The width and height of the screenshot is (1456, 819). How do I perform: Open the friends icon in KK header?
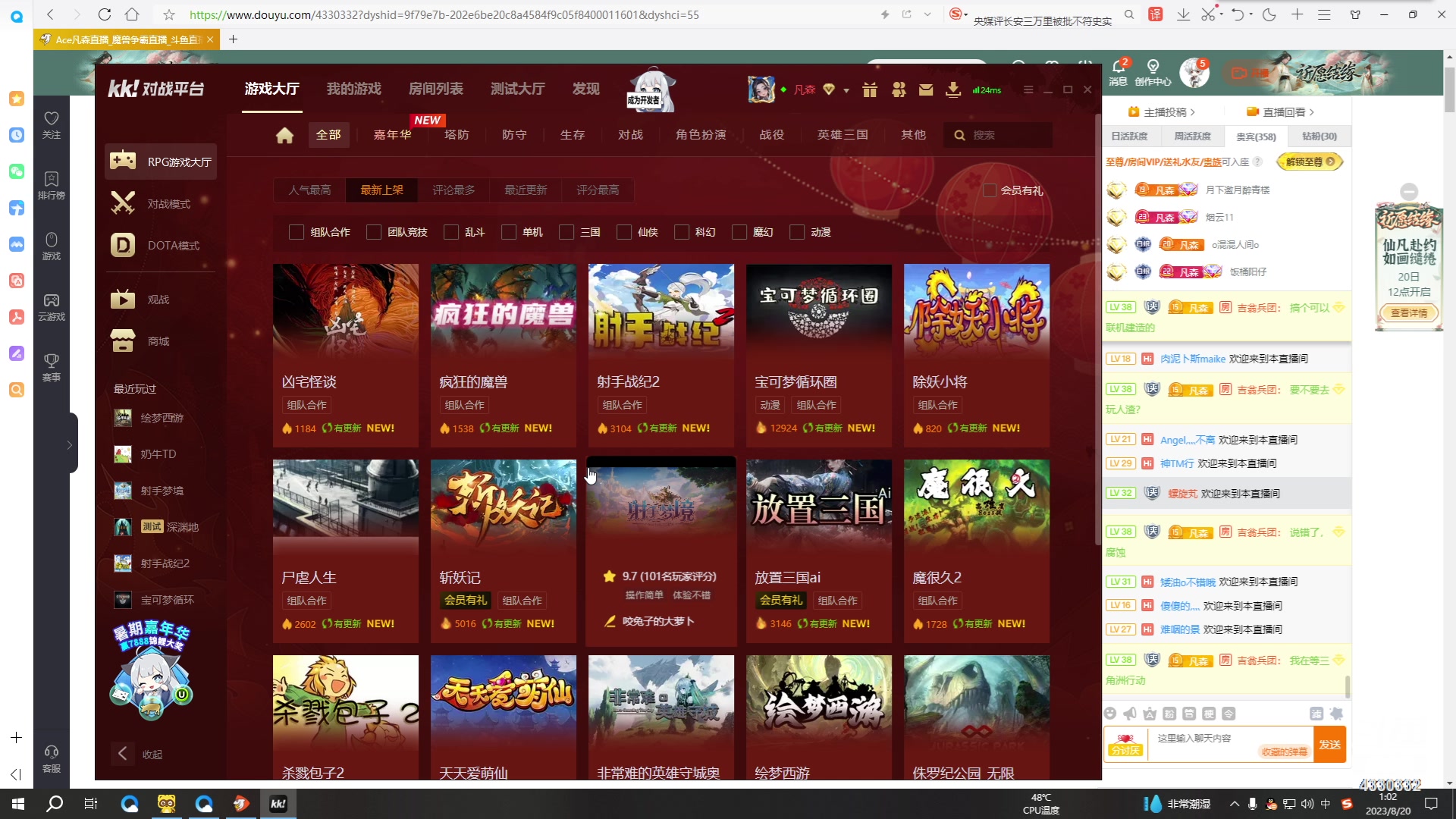(899, 90)
